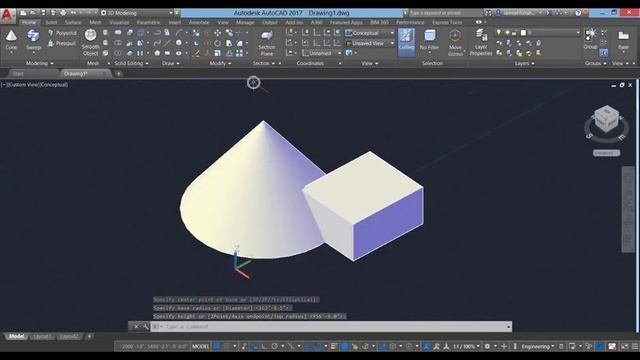
Task: Open status bar customization menu
Action: [x=635, y=347]
